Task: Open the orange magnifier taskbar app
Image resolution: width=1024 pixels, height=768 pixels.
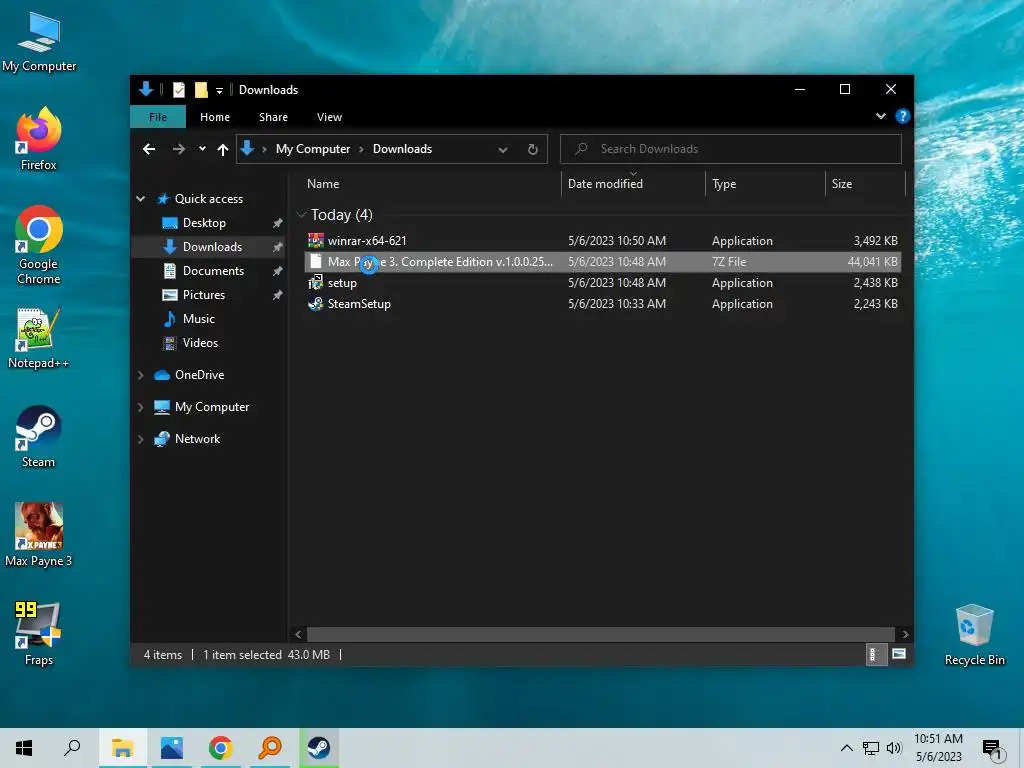Action: coord(270,748)
